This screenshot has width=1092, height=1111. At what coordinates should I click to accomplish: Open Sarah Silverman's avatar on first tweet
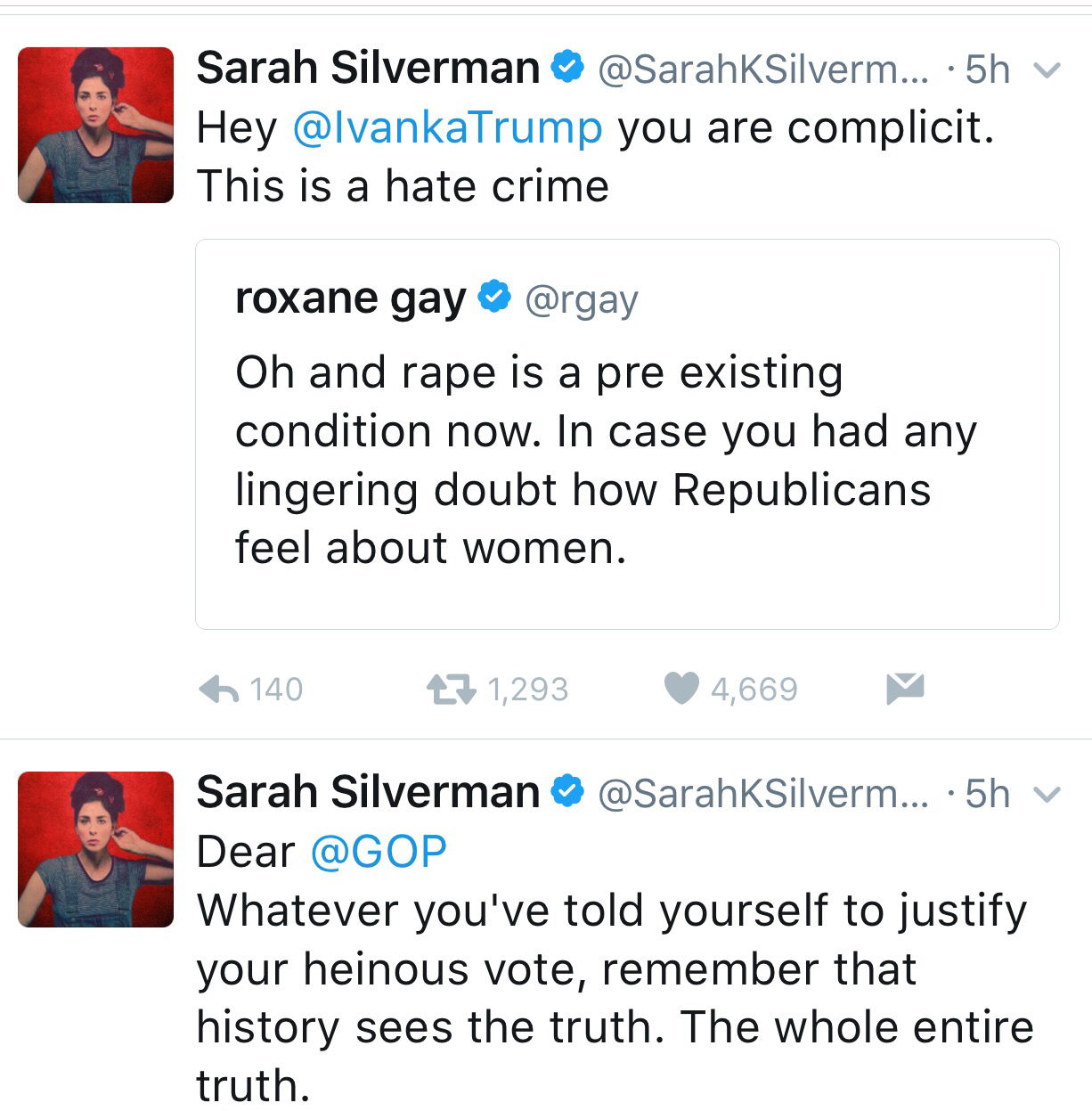coord(96,125)
